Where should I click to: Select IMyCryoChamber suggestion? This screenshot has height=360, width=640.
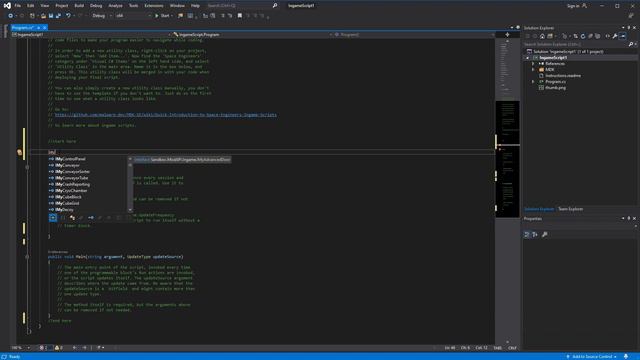(x=71, y=191)
